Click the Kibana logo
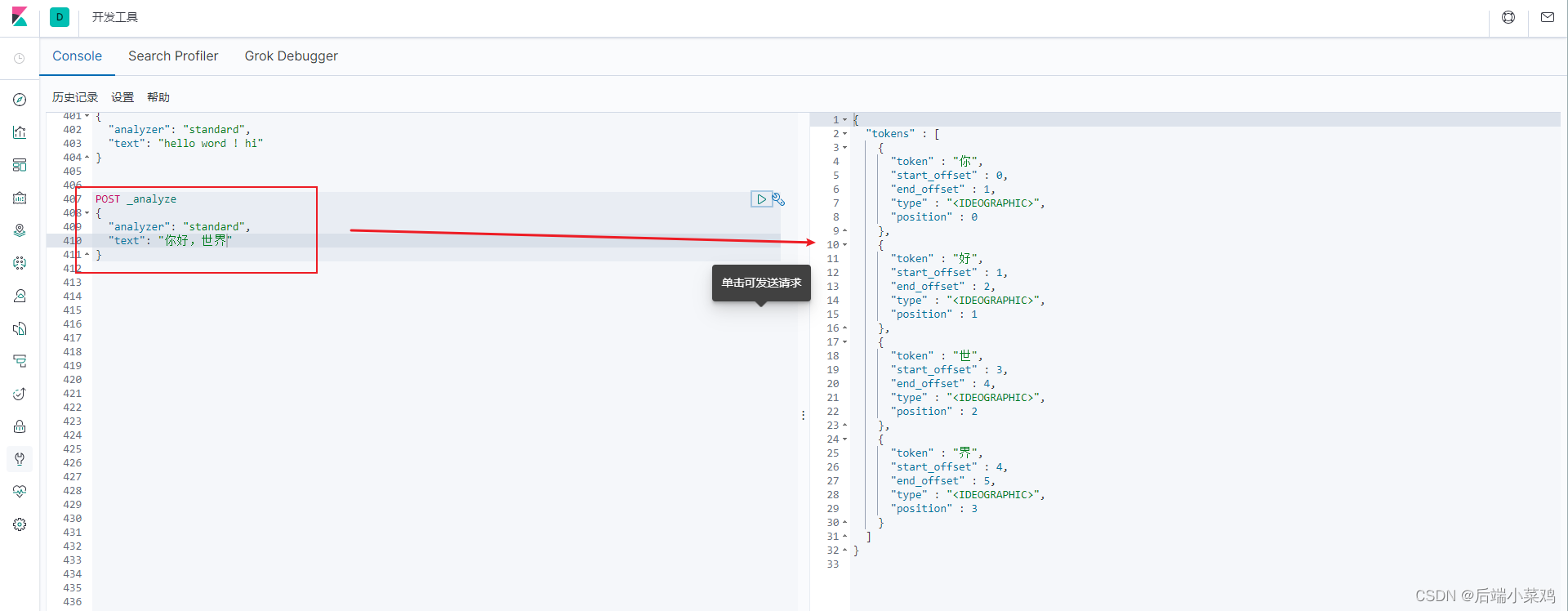 (x=20, y=17)
